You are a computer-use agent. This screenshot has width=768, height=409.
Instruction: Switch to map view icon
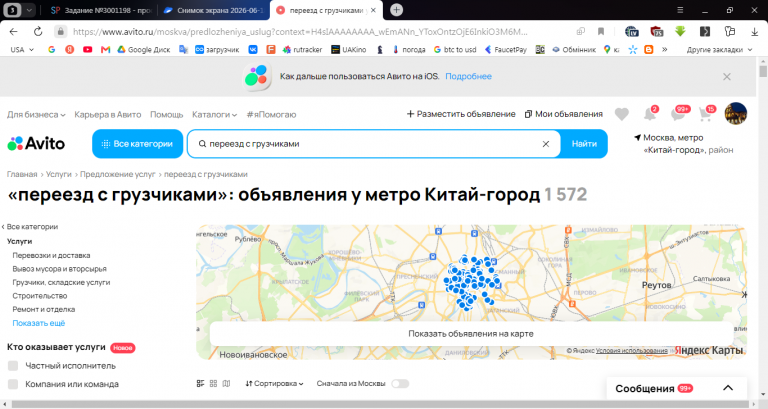coord(226,384)
